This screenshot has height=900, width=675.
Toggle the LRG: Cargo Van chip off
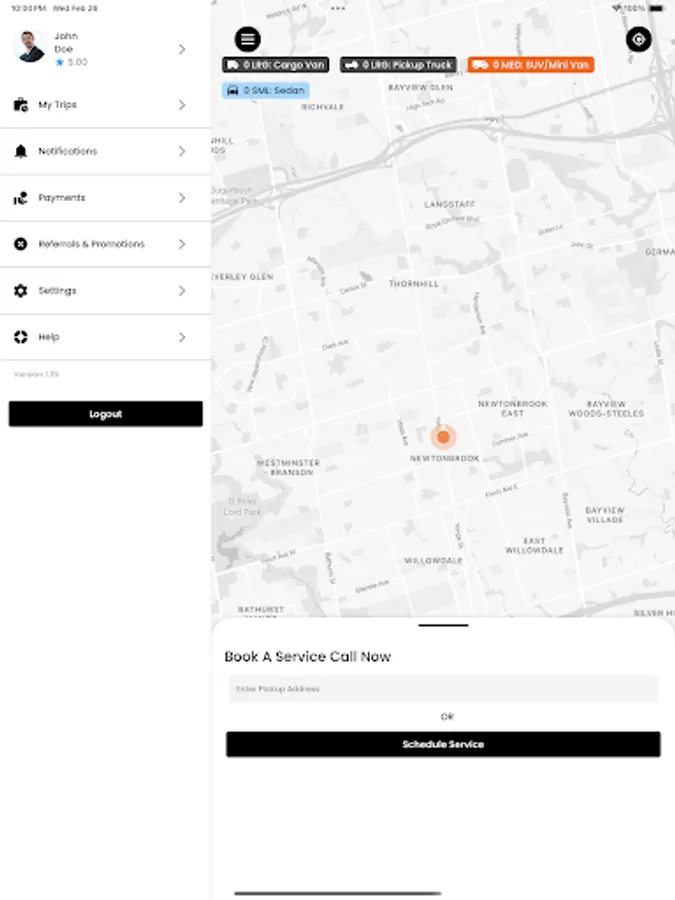click(x=276, y=64)
